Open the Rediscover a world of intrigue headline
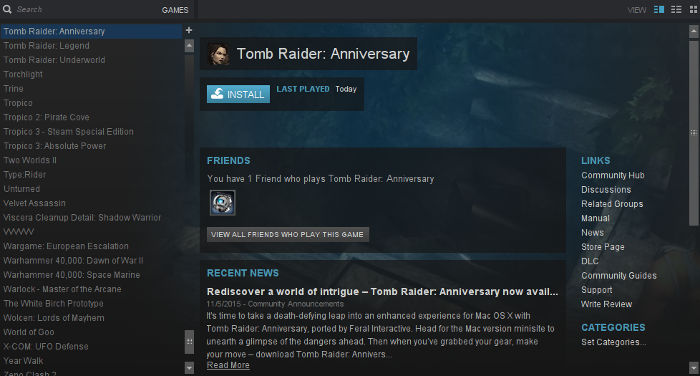This screenshot has height=376, width=700. (382, 292)
